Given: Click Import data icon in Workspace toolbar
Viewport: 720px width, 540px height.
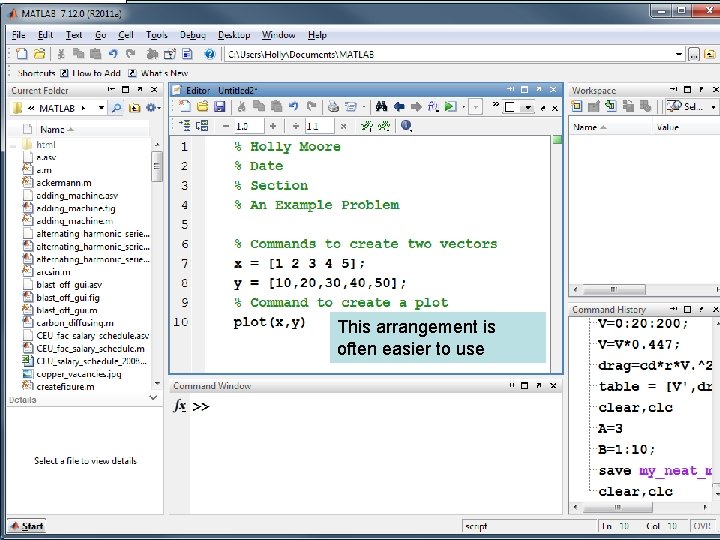Looking at the screenshot, I should (x=611, y=107).
